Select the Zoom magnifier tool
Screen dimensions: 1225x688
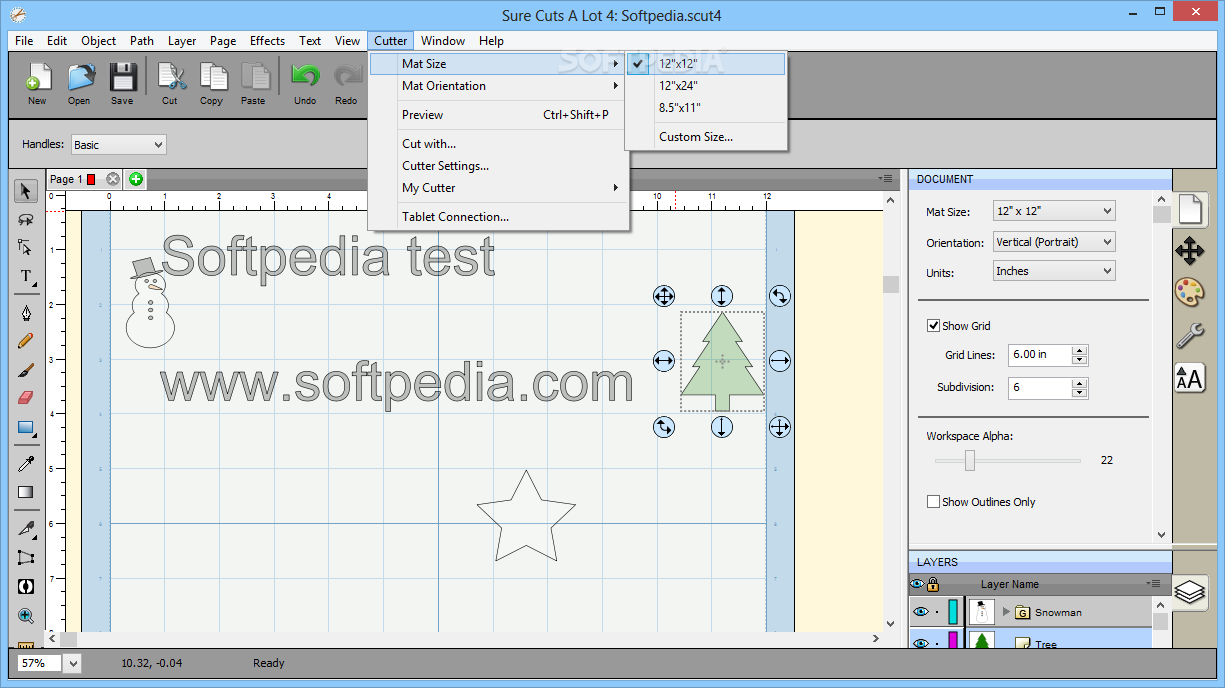point(26,616)
